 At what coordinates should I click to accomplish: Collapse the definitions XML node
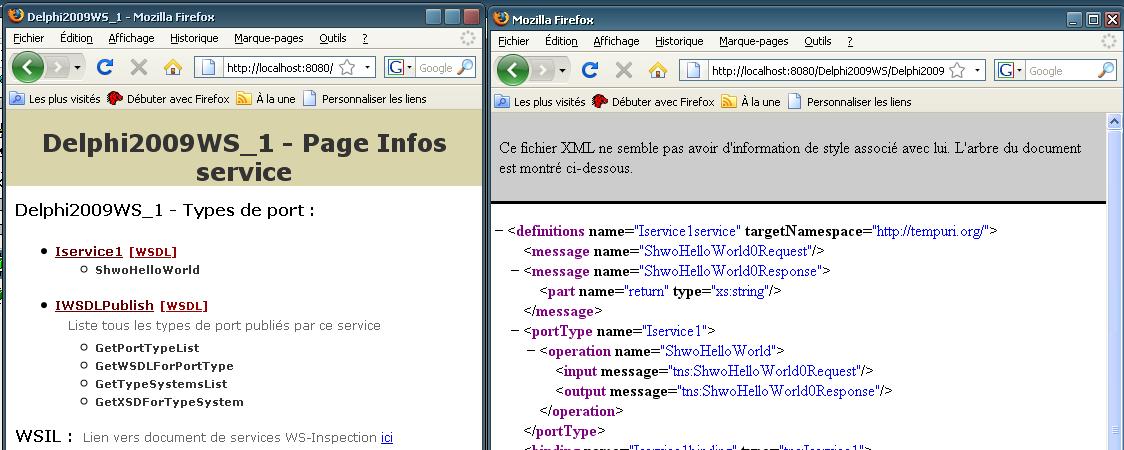(x=499, y=231)
